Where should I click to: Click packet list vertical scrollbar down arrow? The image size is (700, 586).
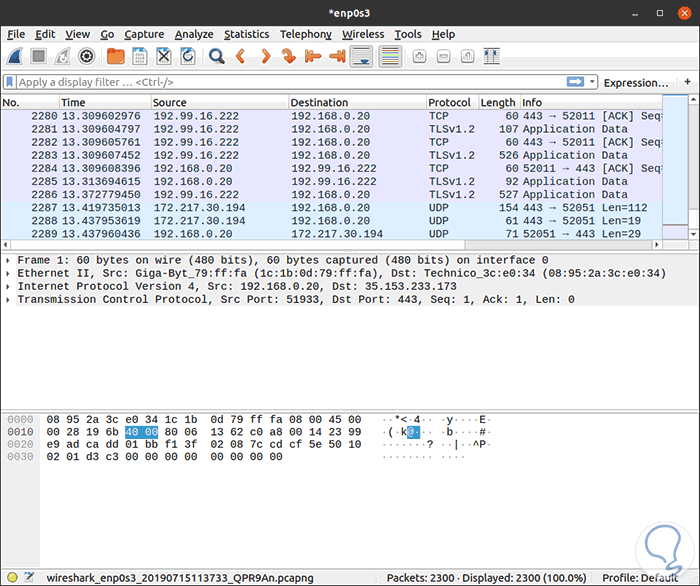pyautogui.click(x=693, y=234)
